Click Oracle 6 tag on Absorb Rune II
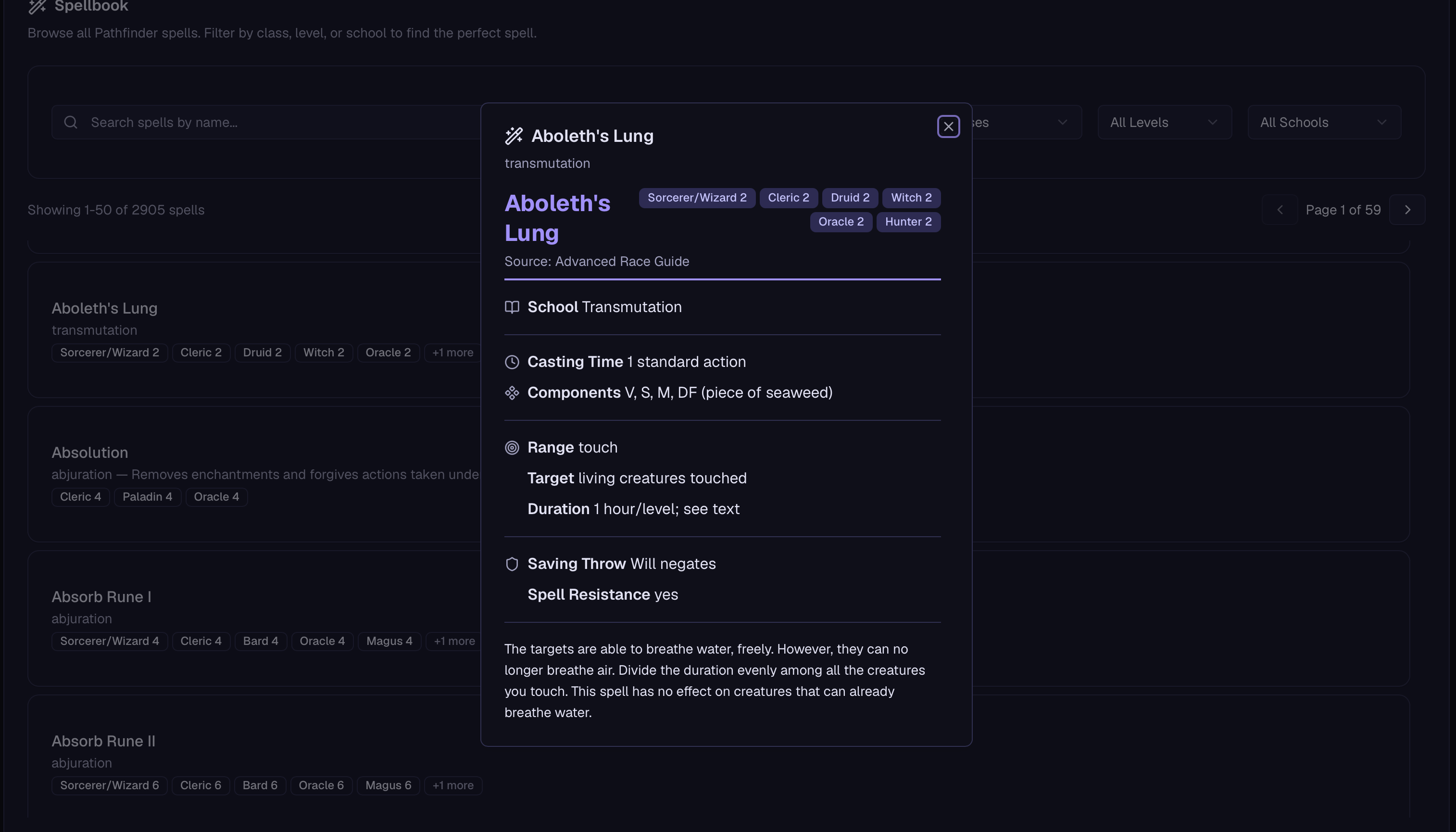Image resolution: width=1456 pixels, height=832 pixels. (321, 785)
